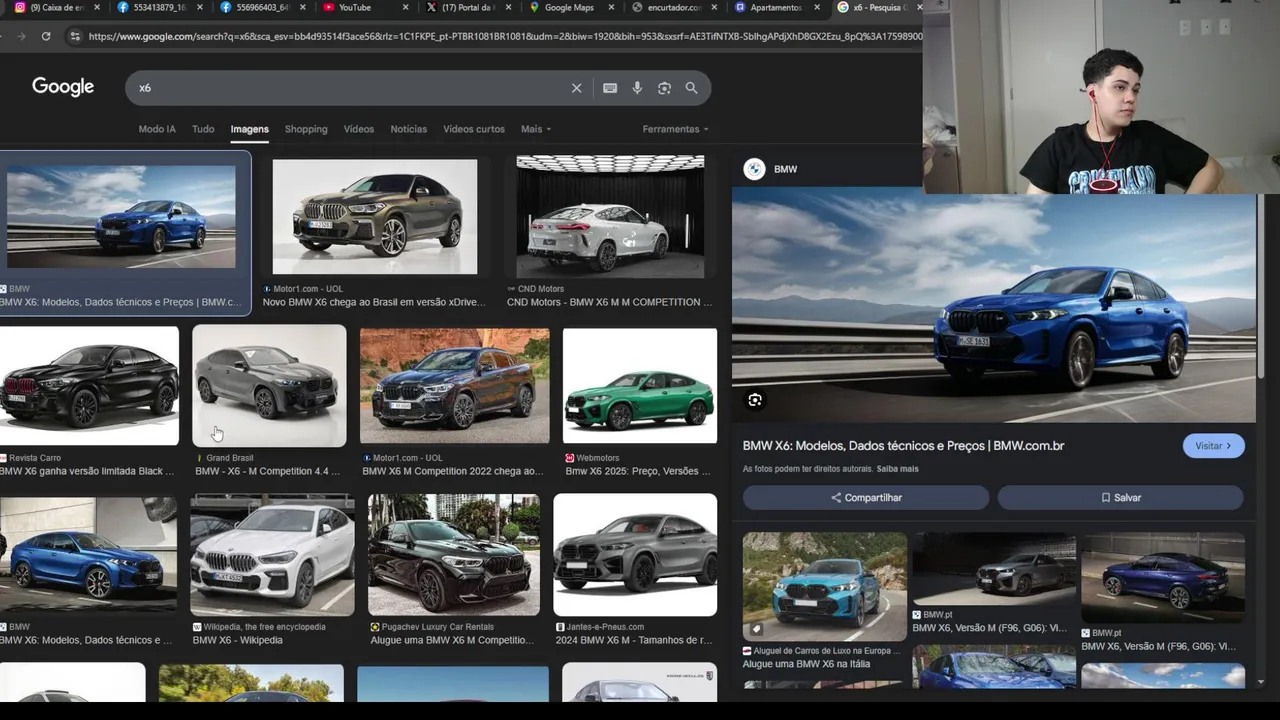Viewport: 1280px width, 720px height.
Task: Open the Vídeos curtos tab
Action: 474,129
